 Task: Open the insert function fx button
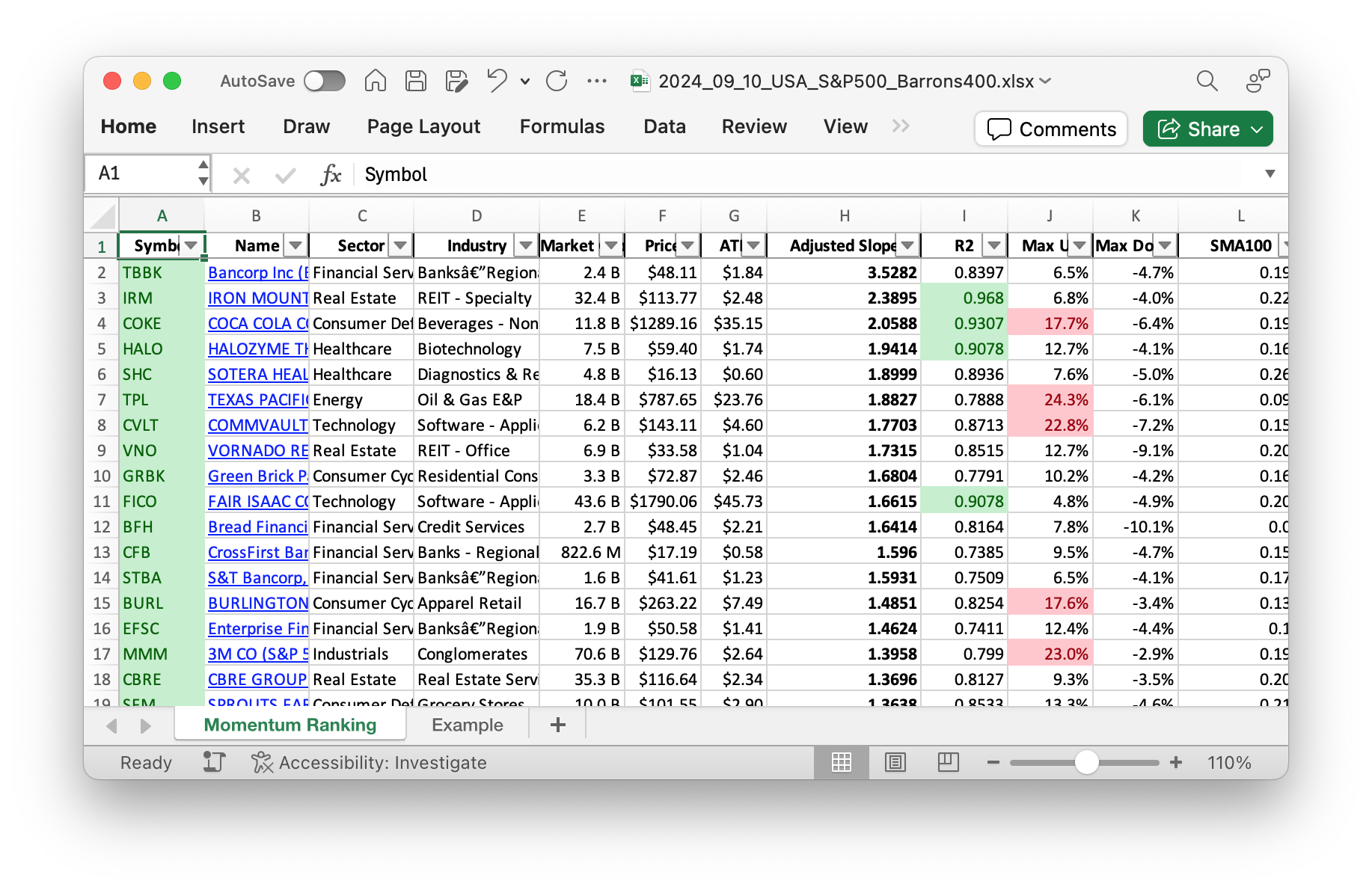coord(330,175)
